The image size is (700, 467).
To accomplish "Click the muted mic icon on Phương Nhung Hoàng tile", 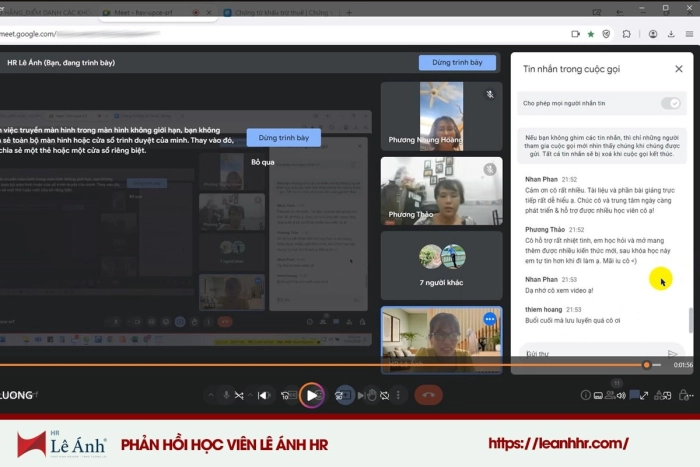I will (490, 94).
